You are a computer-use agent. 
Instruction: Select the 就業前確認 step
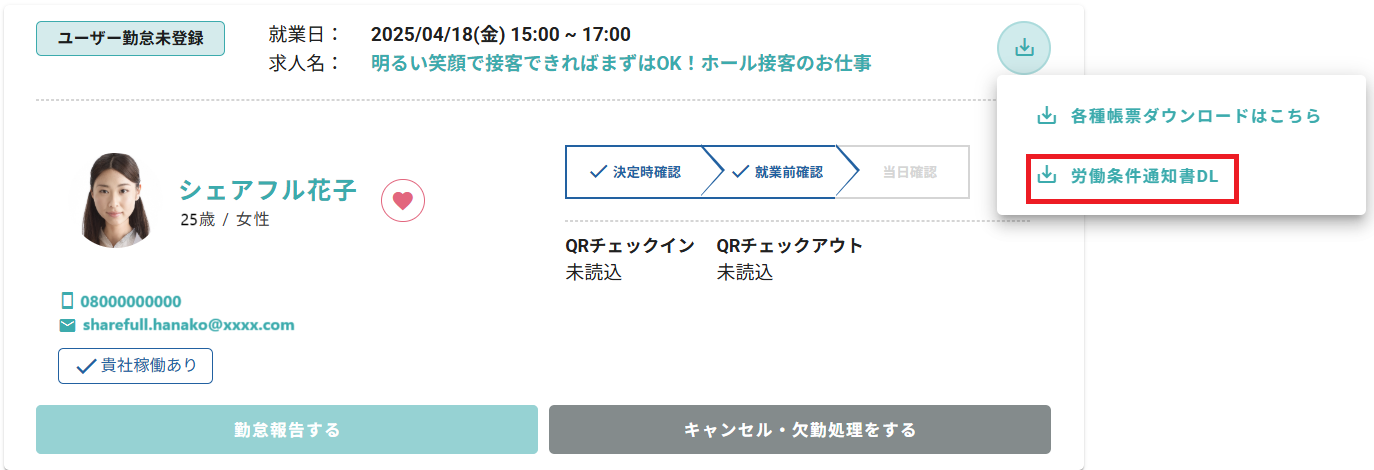pos(777,172)
